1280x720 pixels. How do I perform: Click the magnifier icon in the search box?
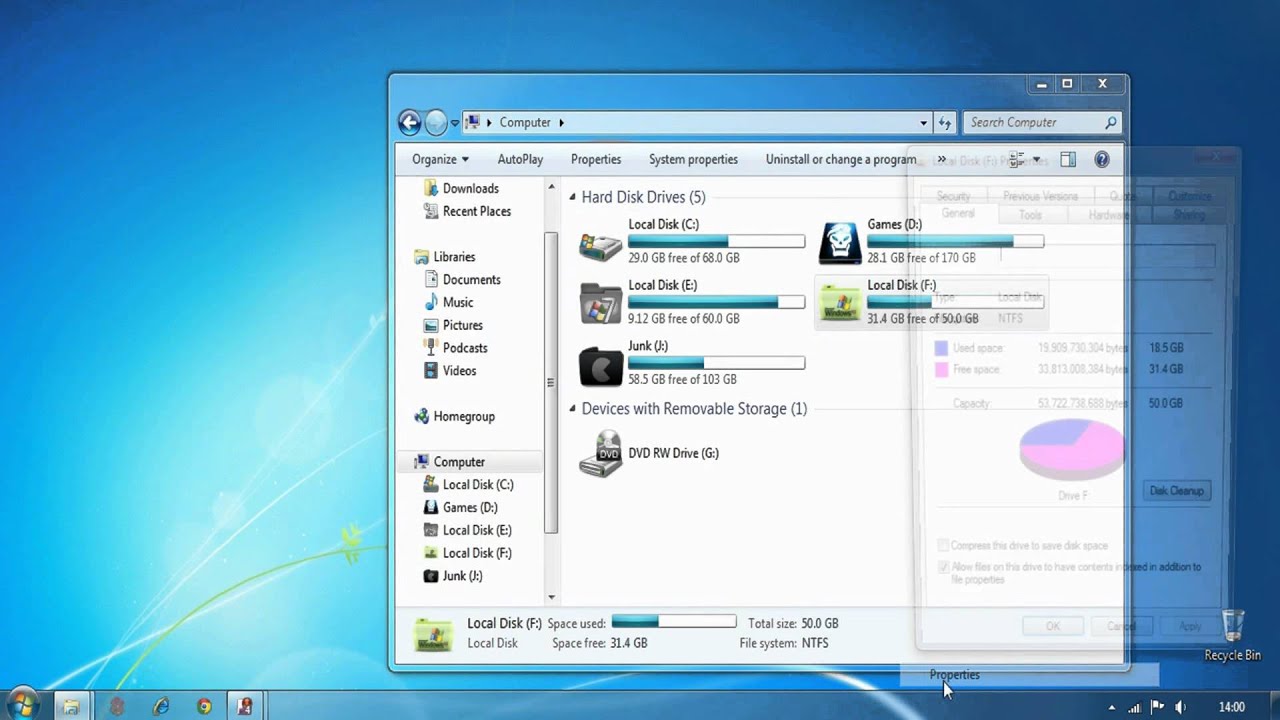click(1110, 122)
